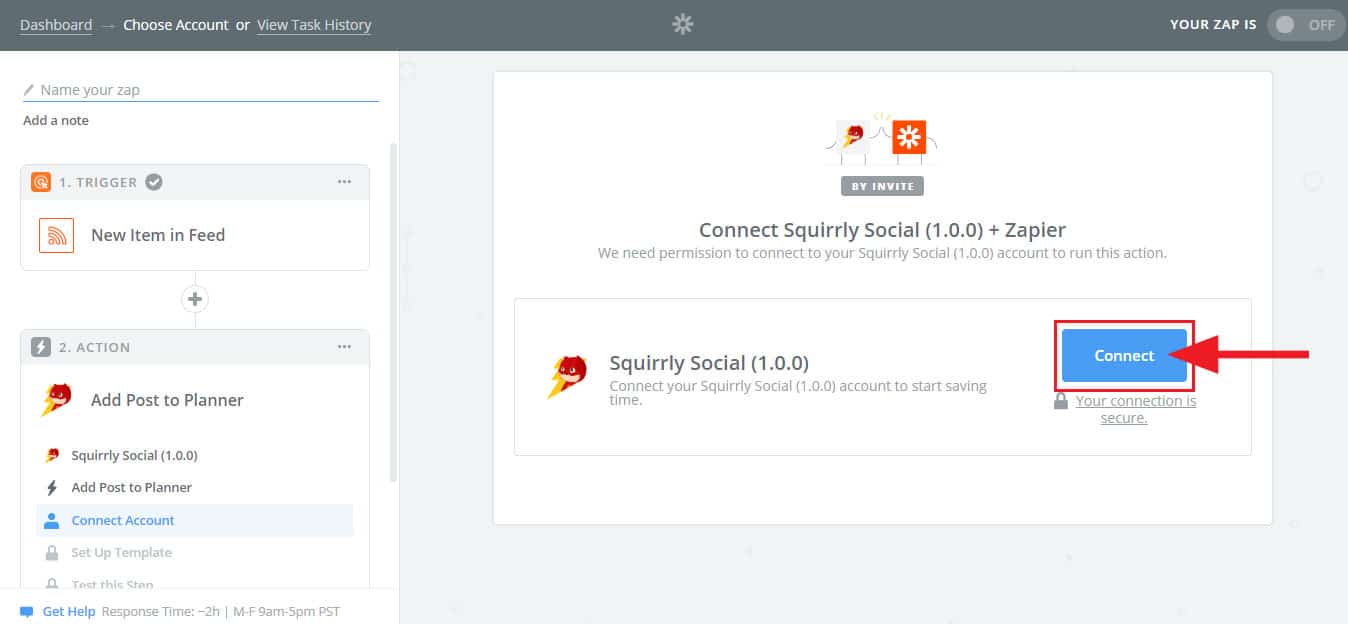The width and height of the screenshot is (1348, 624).
Task: Click the small Squirrly icon in step list
Action: click(x=52, y=455)
